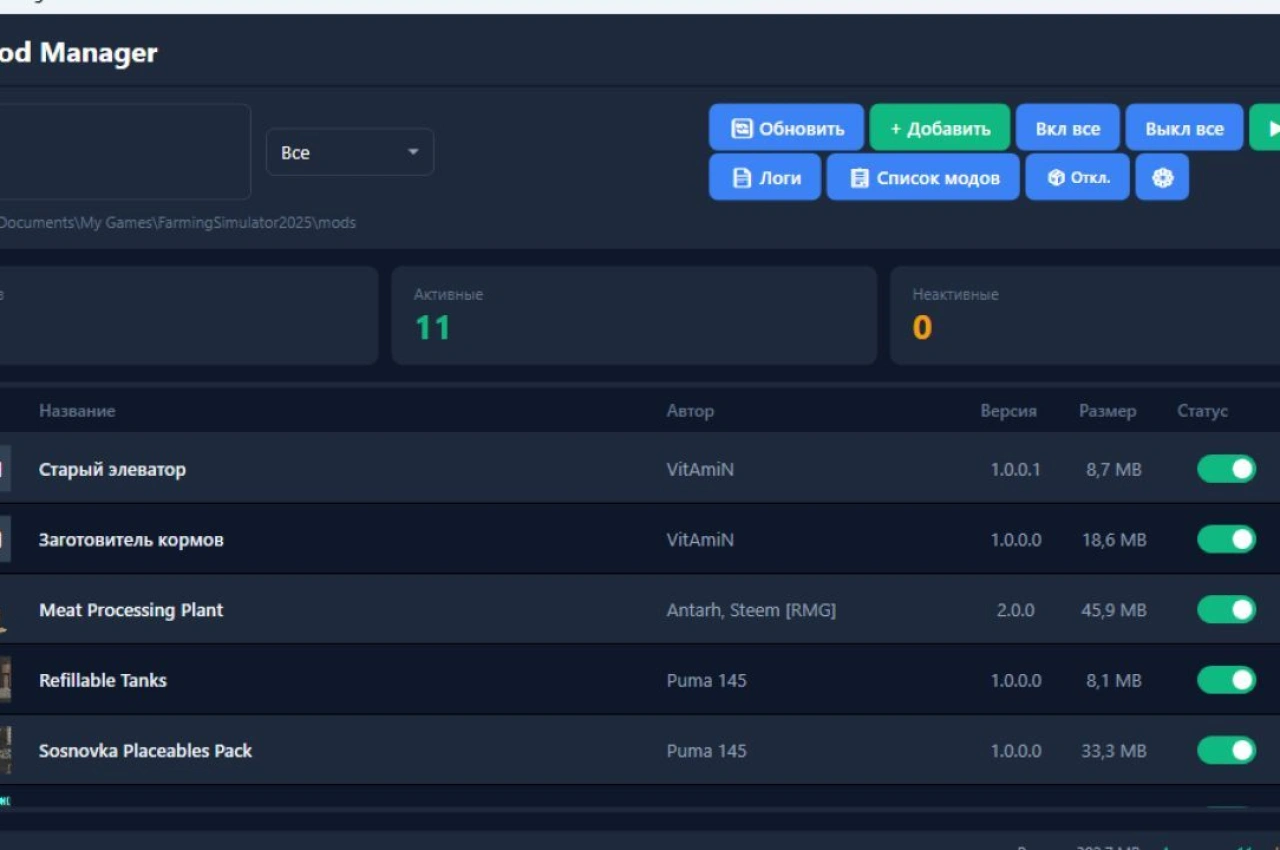Select the Активные stats card
The width and height of the screenshot is (1280, 850).
(x=633, y=315)
